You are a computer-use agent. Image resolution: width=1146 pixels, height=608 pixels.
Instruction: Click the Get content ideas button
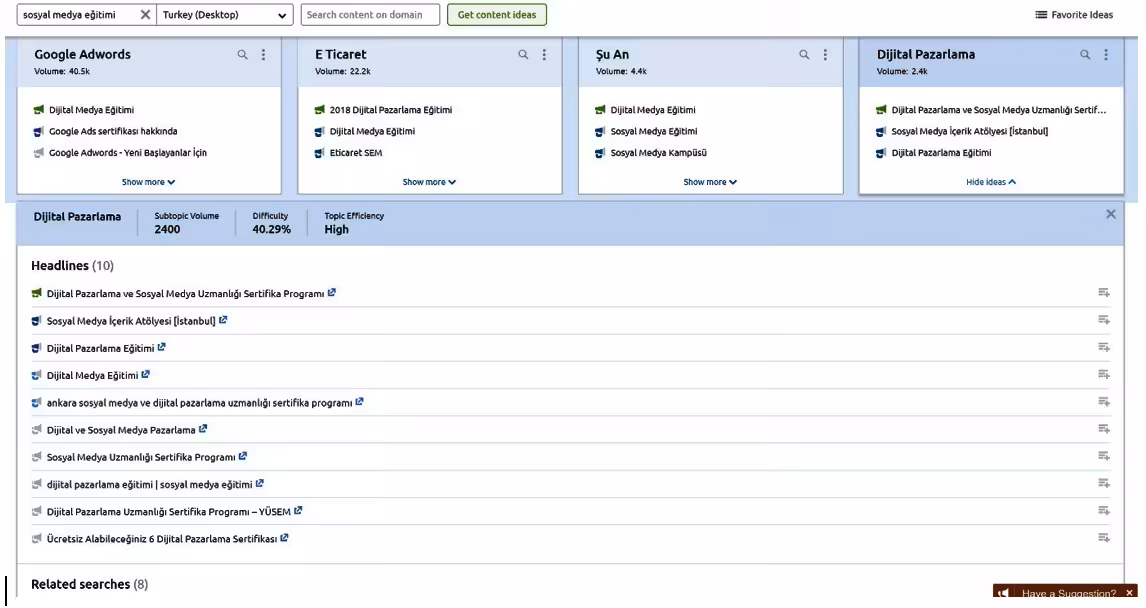[496, 15]
